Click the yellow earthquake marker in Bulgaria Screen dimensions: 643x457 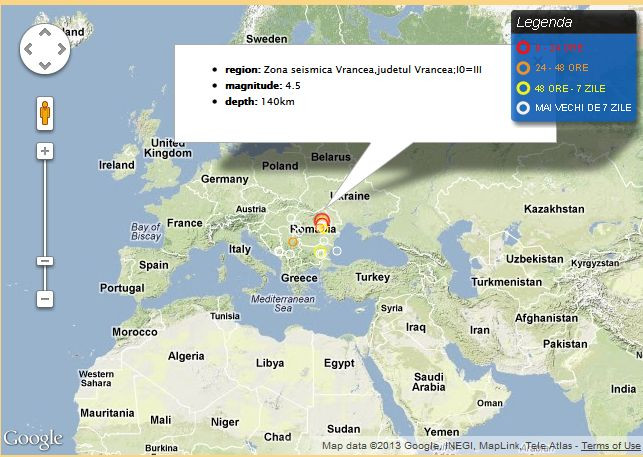tap(320, 254)
